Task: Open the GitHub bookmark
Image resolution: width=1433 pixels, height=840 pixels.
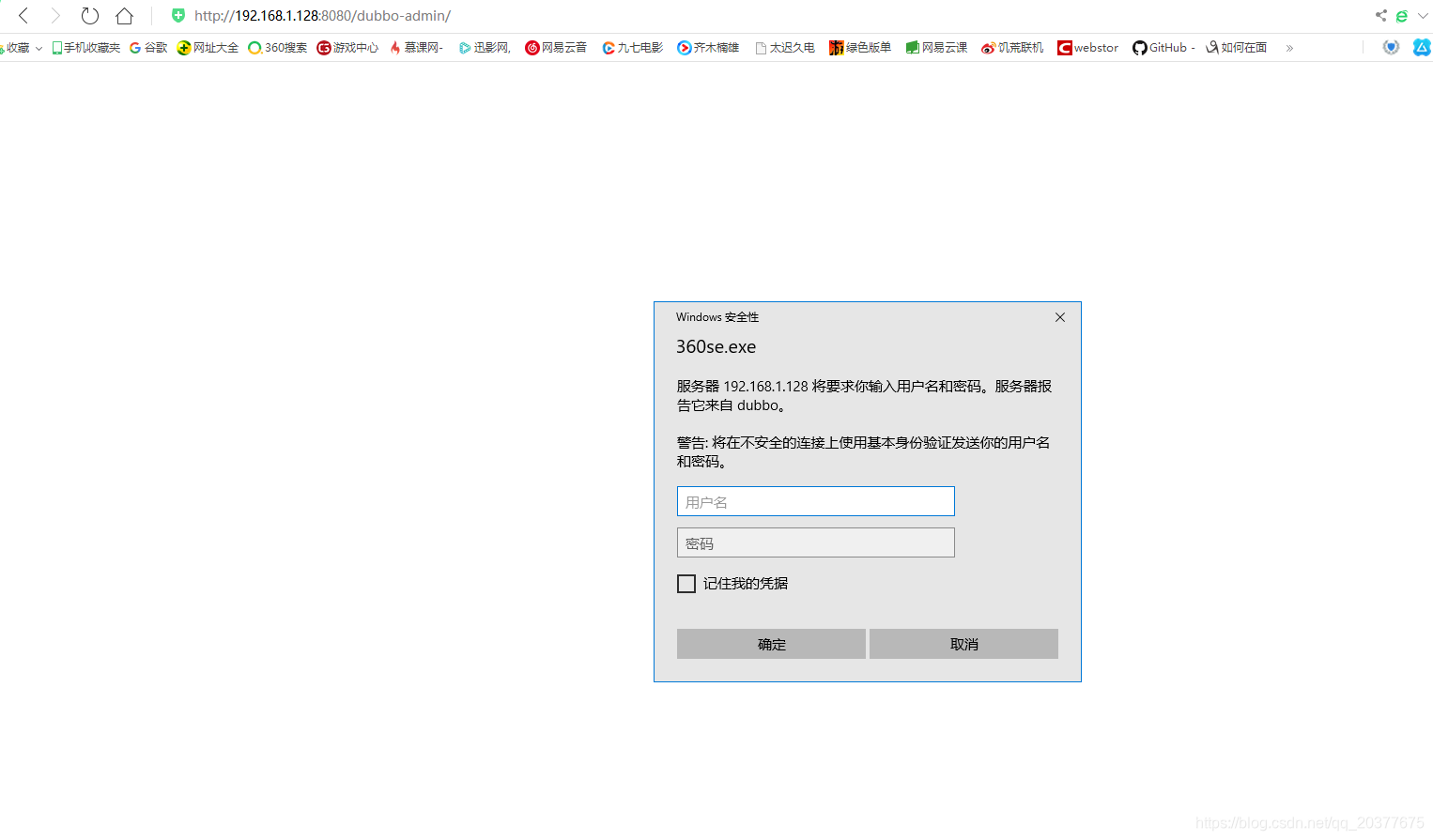Action: [x=1163, y=48]
